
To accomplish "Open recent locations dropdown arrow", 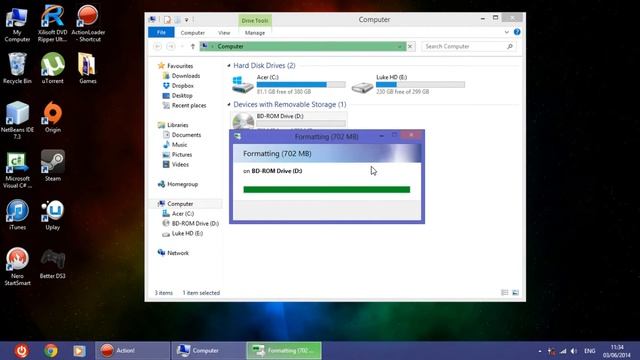I will [182, 47].
